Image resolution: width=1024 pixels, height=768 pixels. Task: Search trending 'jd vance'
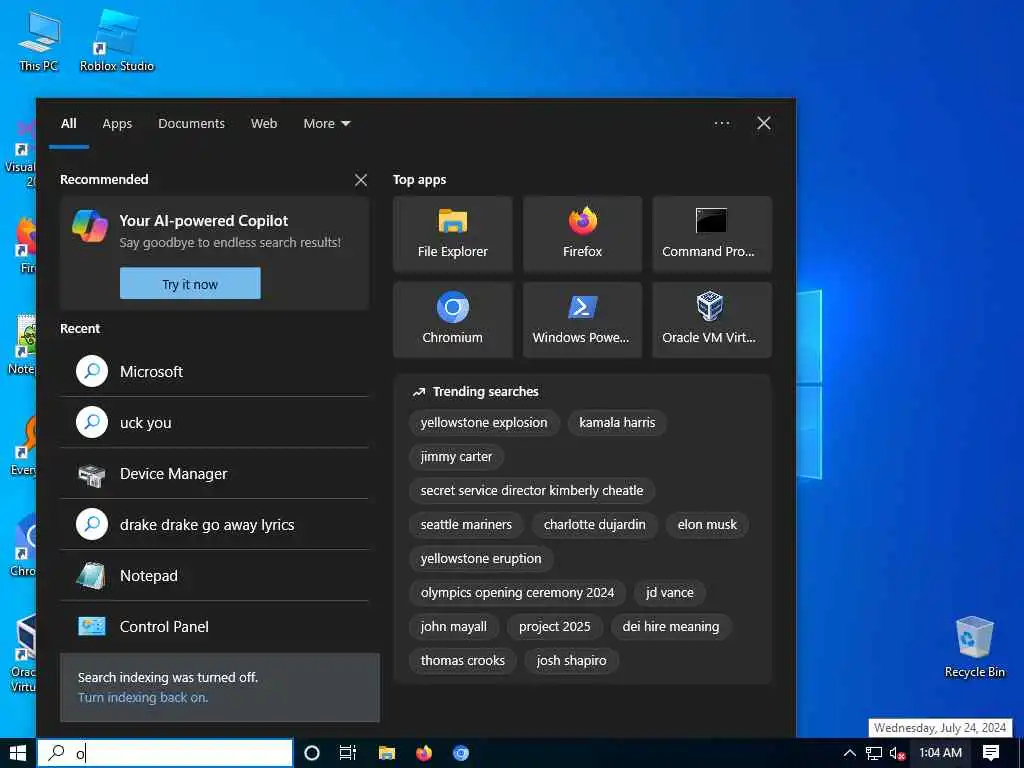670,592
